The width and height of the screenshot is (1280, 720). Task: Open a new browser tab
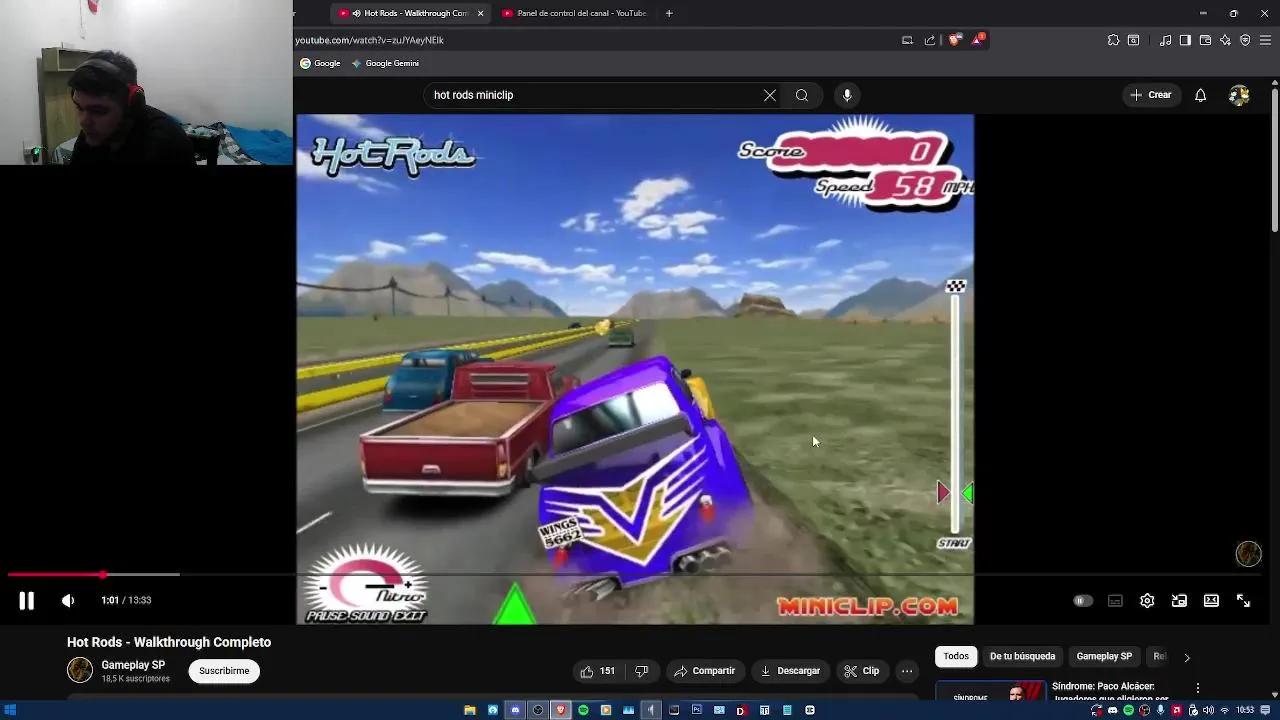tap(669, 13)
